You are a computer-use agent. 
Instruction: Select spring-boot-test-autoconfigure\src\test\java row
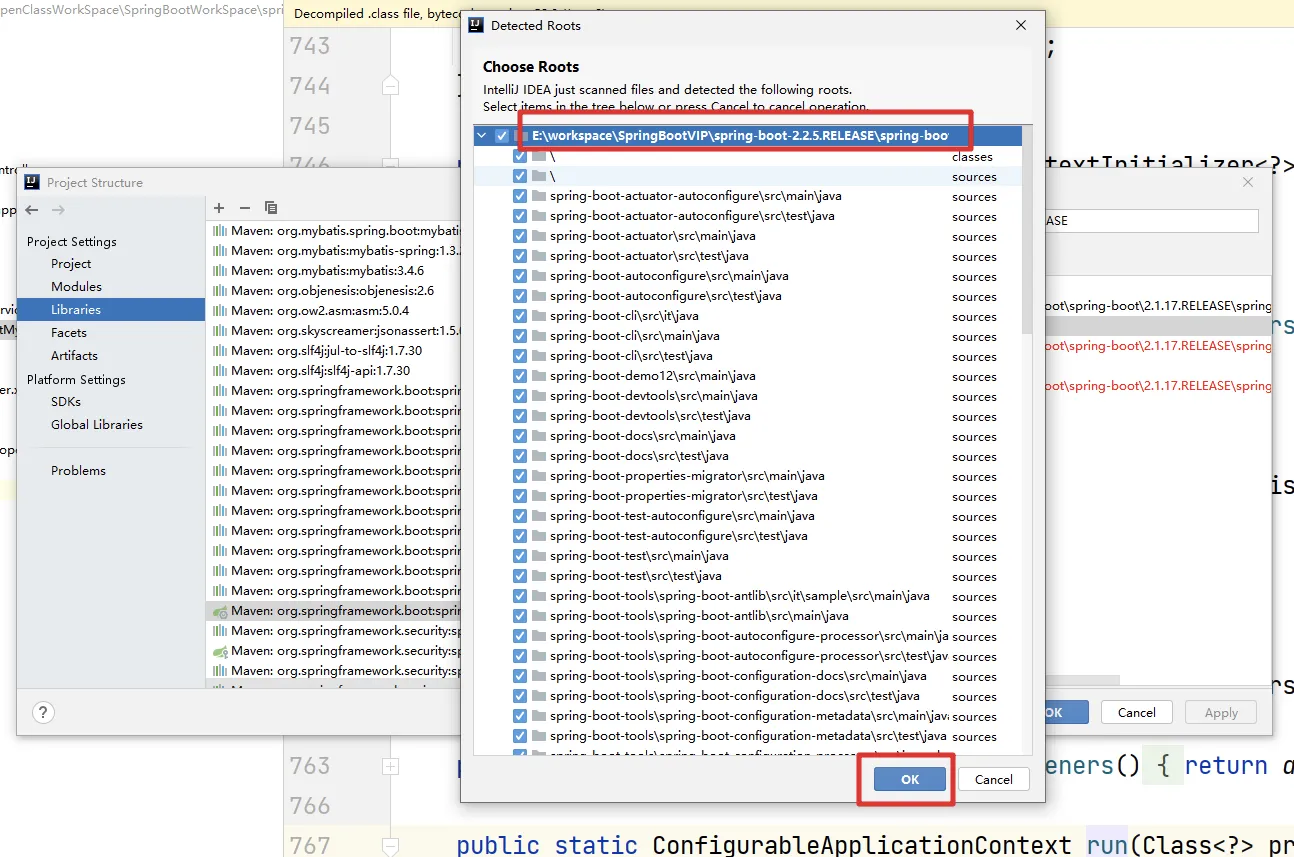[748, 536]
